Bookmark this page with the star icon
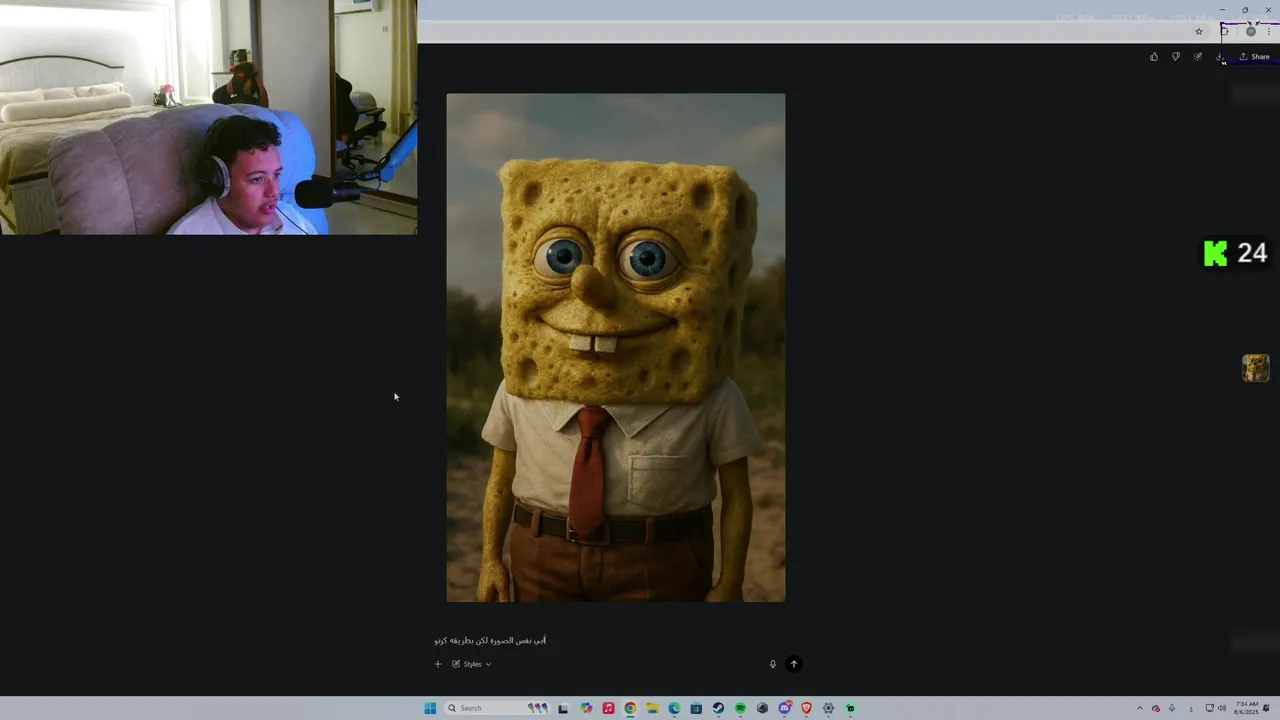This screenshot has height=720, width=1280. tap(1199, 31)
